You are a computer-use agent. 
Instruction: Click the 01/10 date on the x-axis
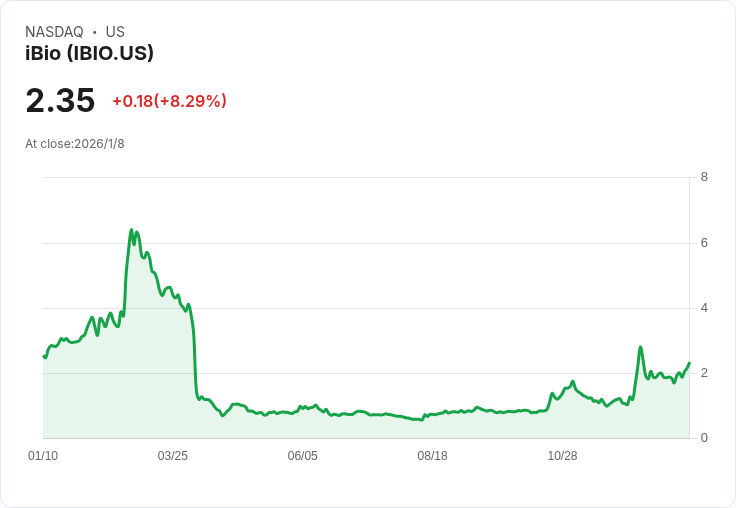pos(43,456)
